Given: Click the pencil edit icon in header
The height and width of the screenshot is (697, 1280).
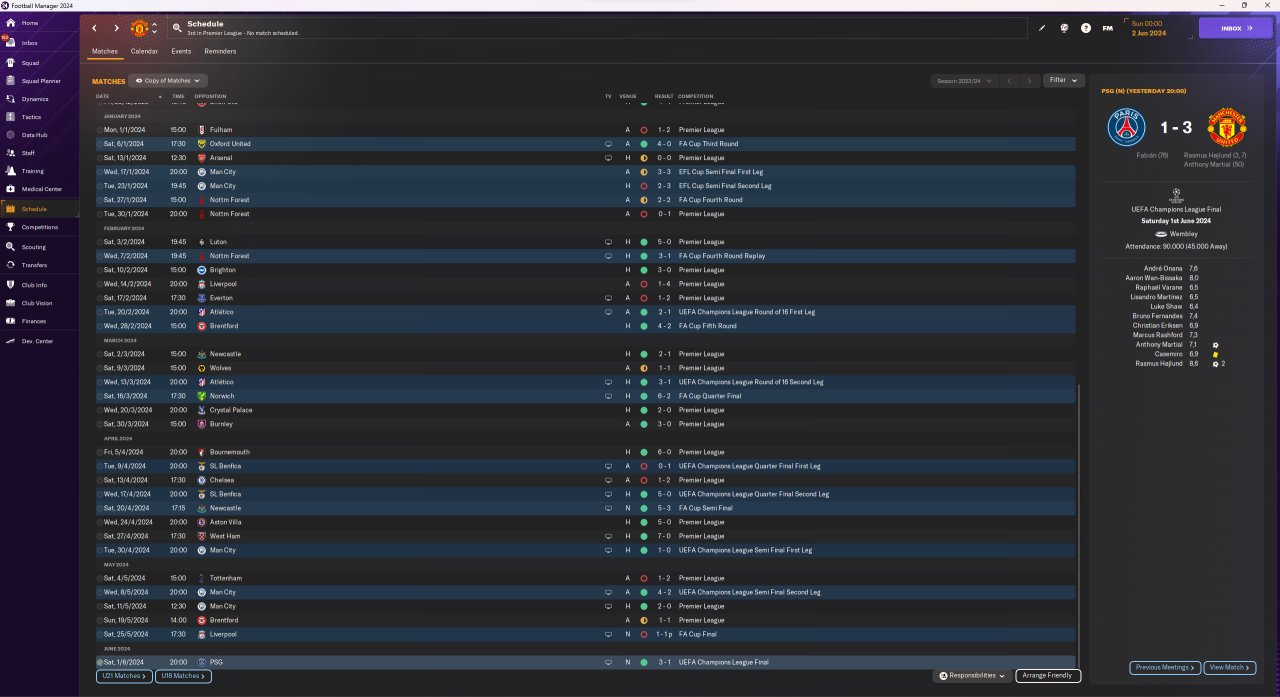Looking at the screenshot, I should click(1041, 28).
